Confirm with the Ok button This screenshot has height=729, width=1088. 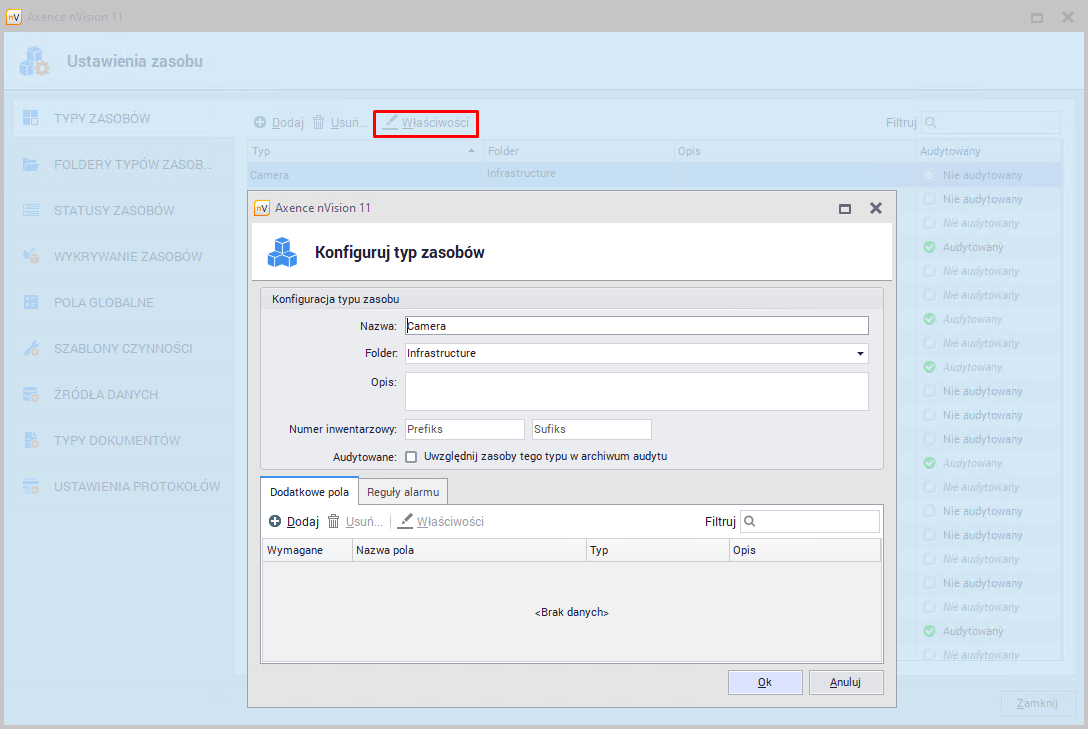point(765,682)
